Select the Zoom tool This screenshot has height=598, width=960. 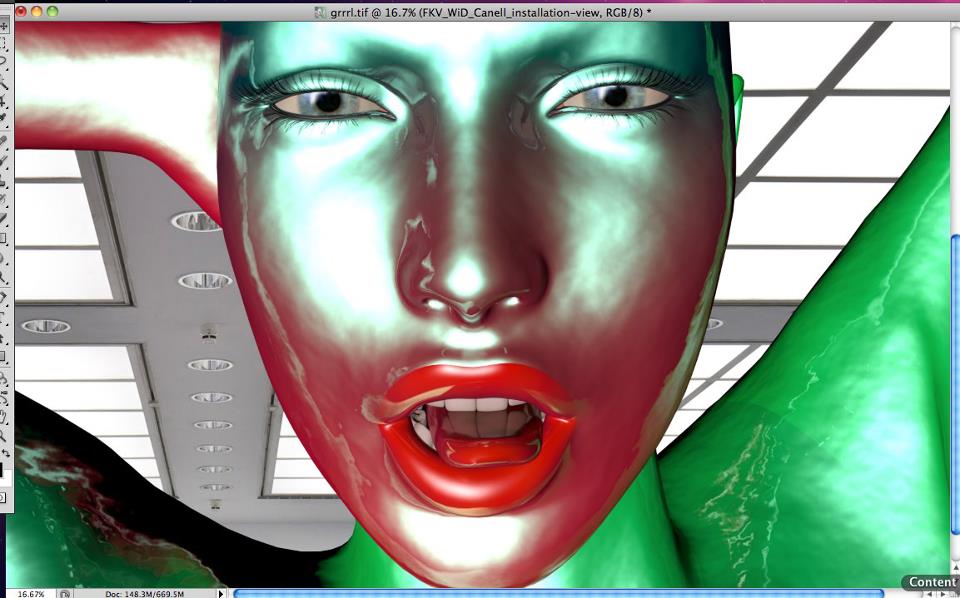coord(5,436)
